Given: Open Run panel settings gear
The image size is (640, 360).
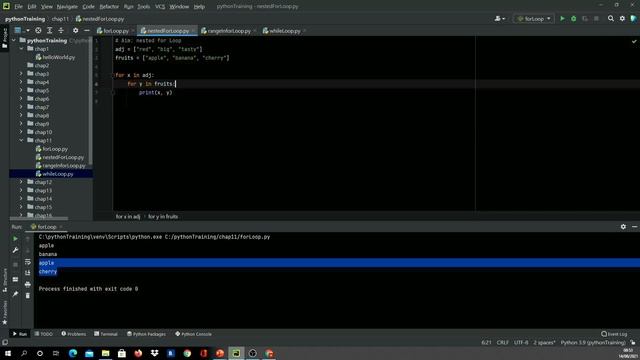Looking at the screenshot, I should [623, 227].
